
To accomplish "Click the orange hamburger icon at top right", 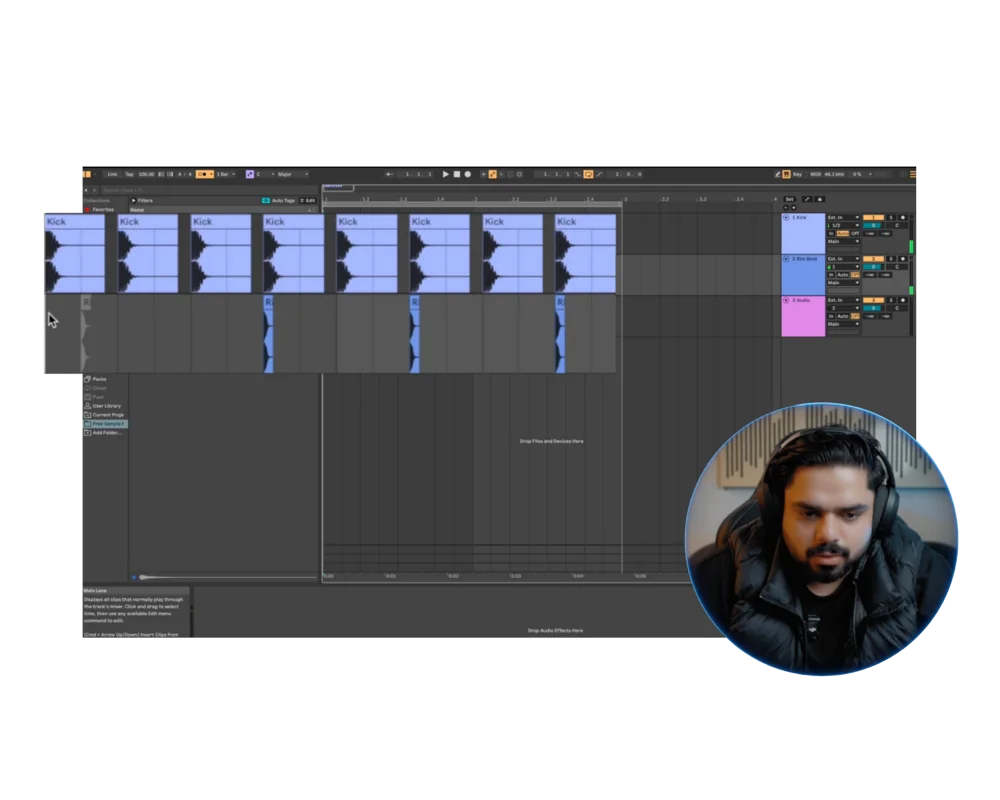I will point(913,174).
